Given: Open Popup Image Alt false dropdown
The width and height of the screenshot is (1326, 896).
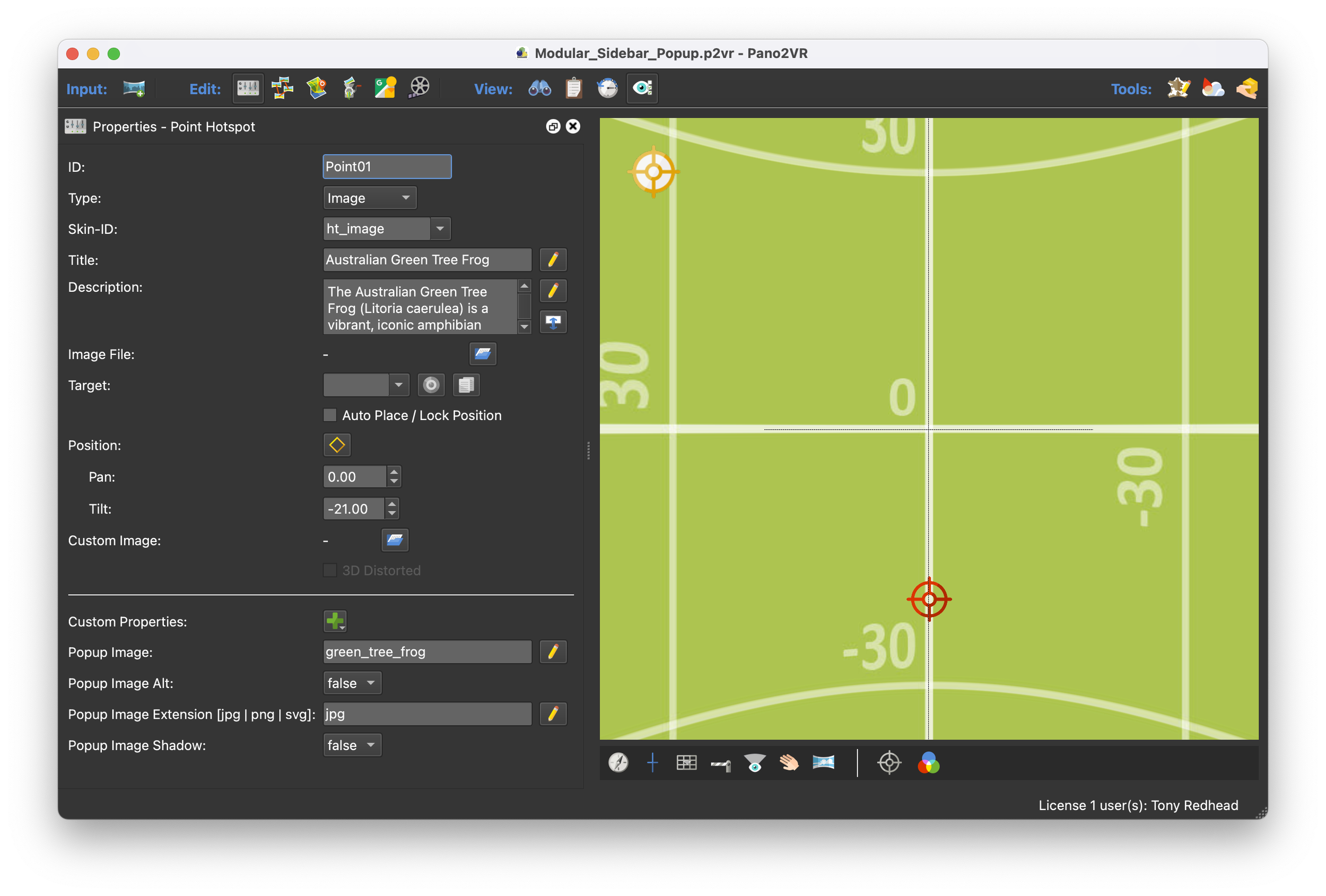Looking at the screenshot, I should pos(352,683).
